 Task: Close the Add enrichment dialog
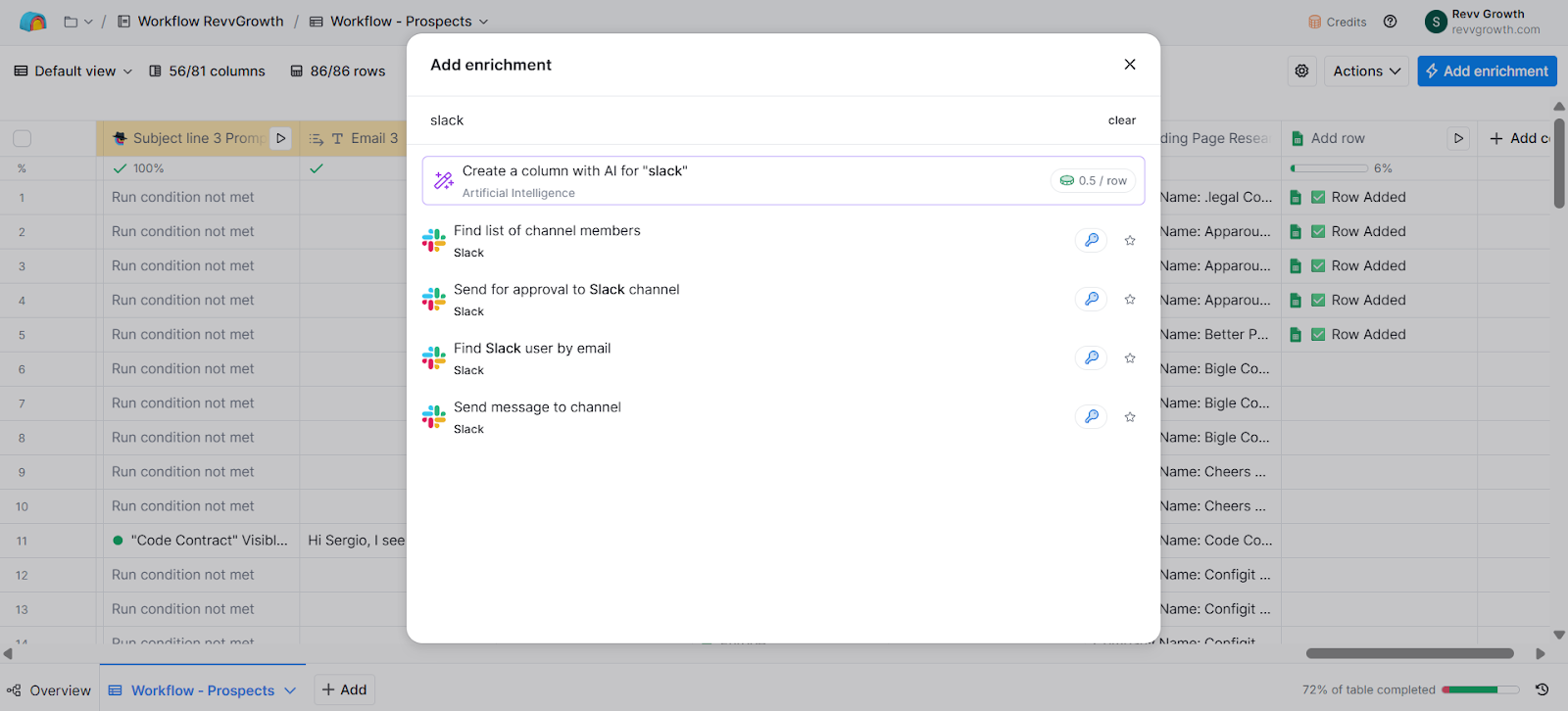pos(1130,65)
